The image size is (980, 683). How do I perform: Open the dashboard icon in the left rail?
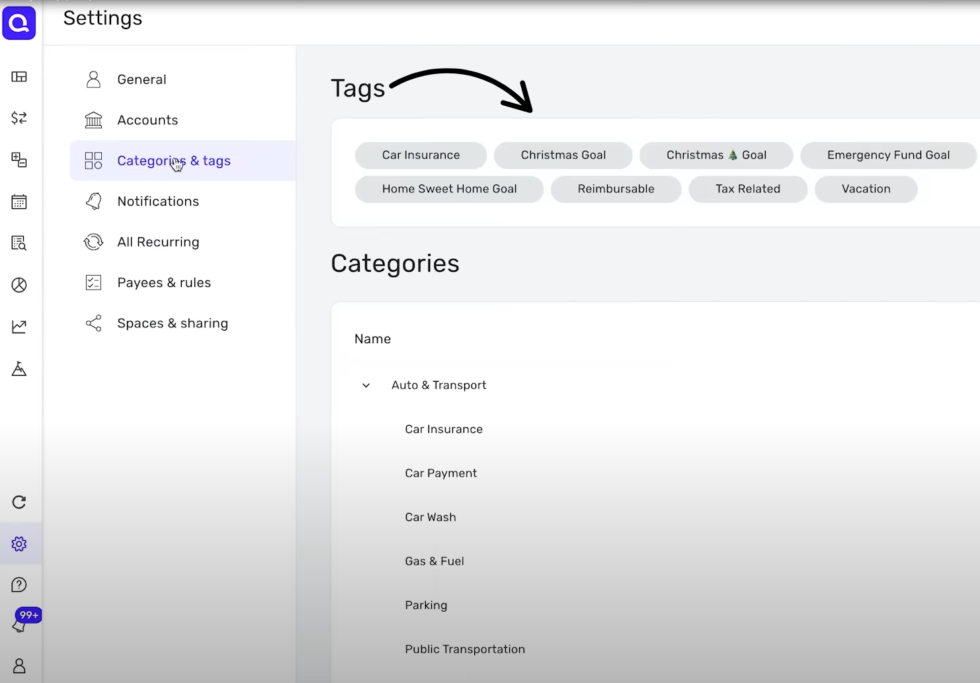[x=19, y=77]
